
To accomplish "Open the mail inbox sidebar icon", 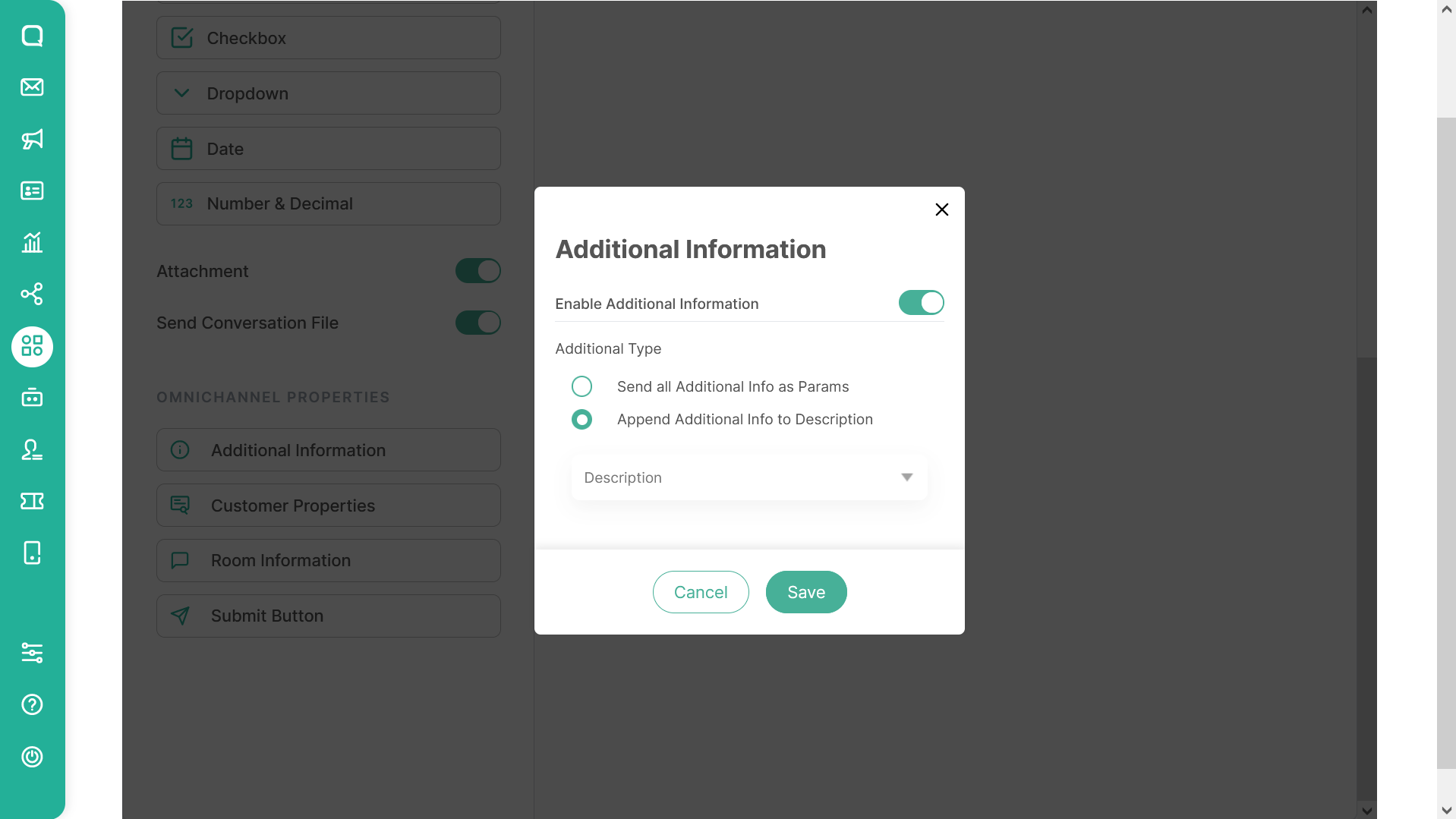I will [32, 87].
